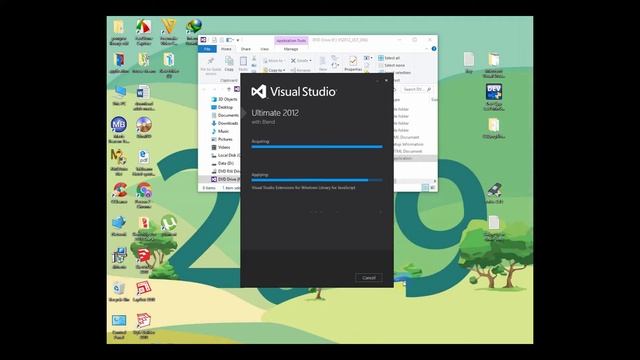640x360 pixels.
Task: Click the Control Panel desktop icon
Action: pos(119,327)
